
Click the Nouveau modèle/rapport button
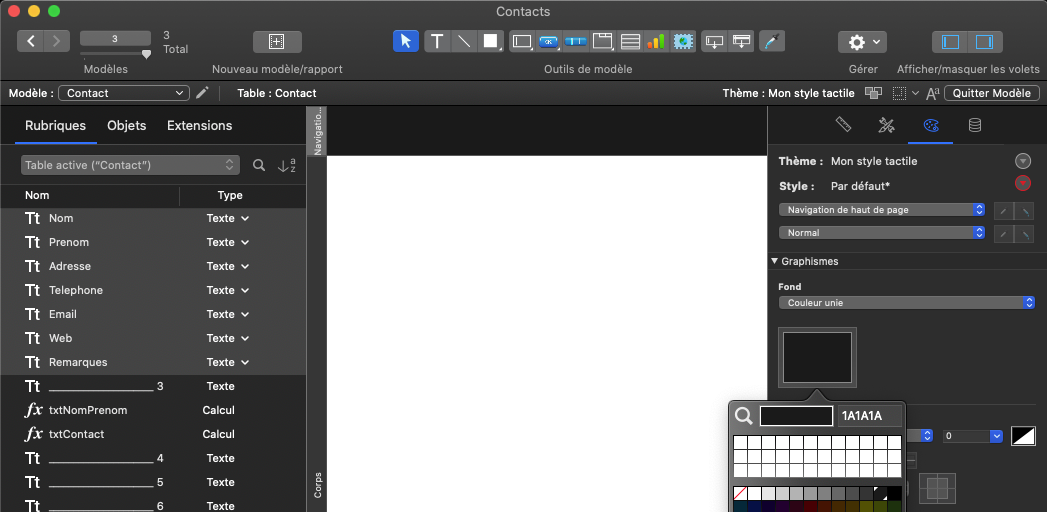click(x=277, y=41)
